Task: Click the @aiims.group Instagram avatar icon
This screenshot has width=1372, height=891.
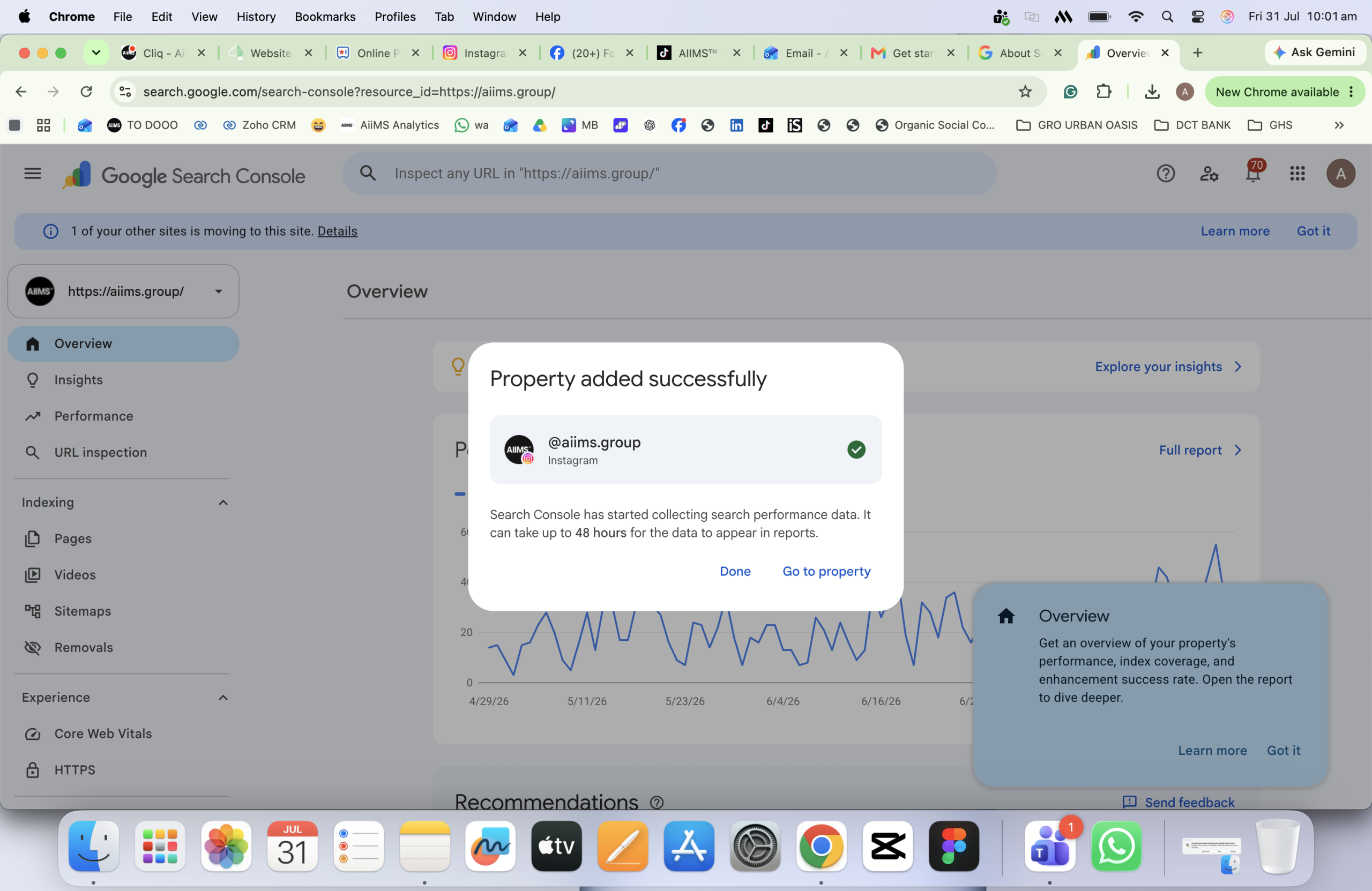Action: click(x=519, y=450)
